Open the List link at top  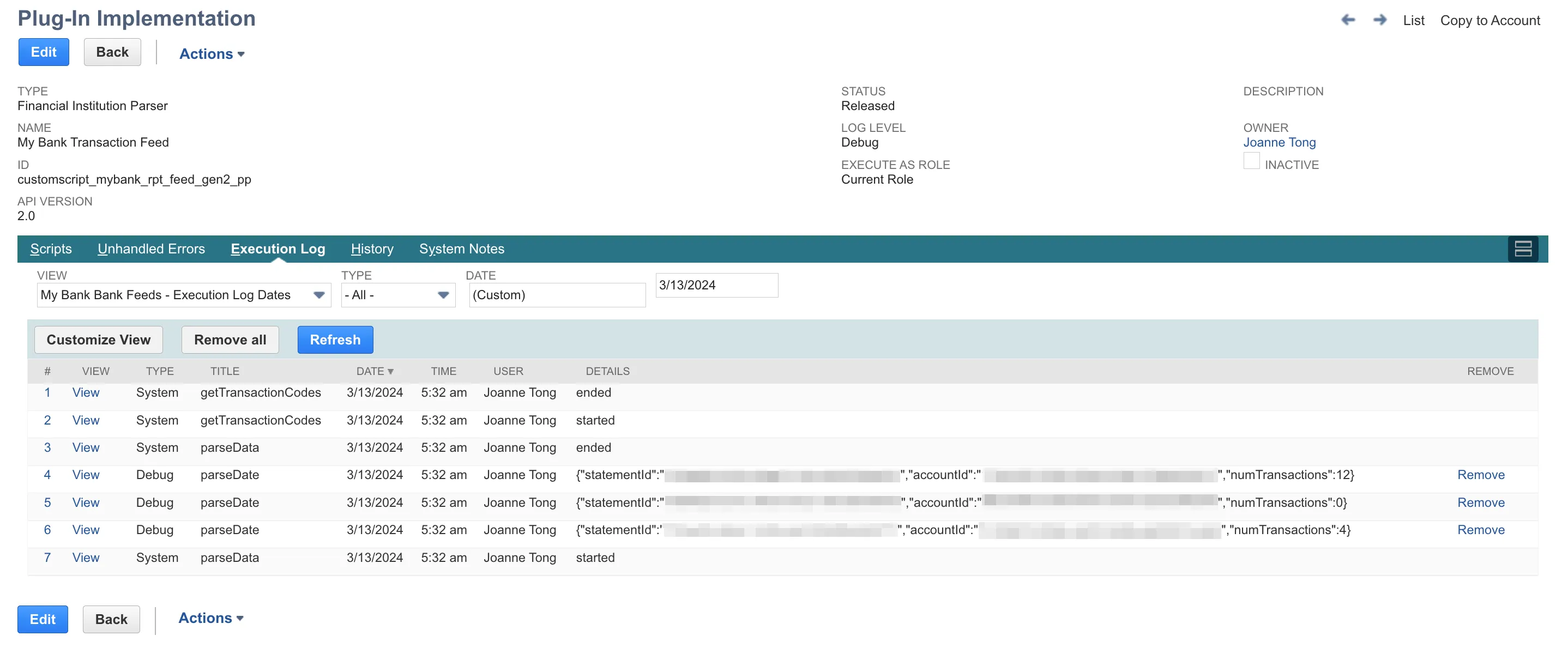[1413, 20]
